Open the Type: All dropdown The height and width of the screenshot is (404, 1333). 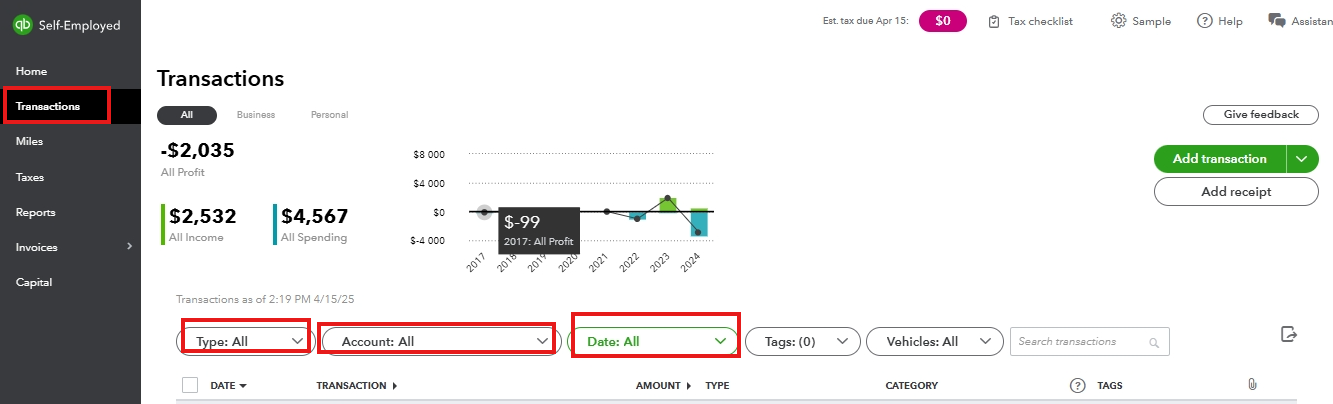[x=244, y=341]
